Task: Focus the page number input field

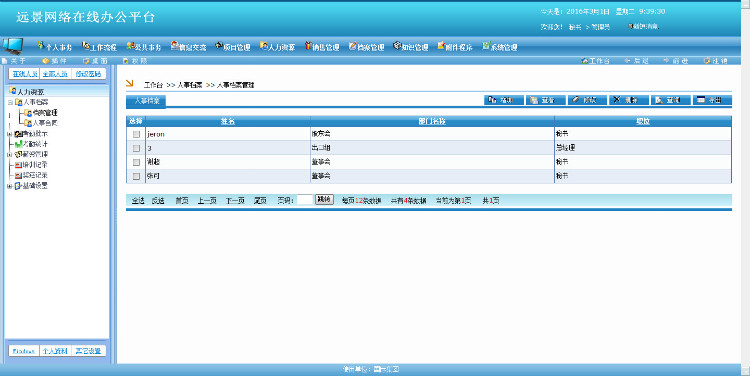Action: point(305,200)
